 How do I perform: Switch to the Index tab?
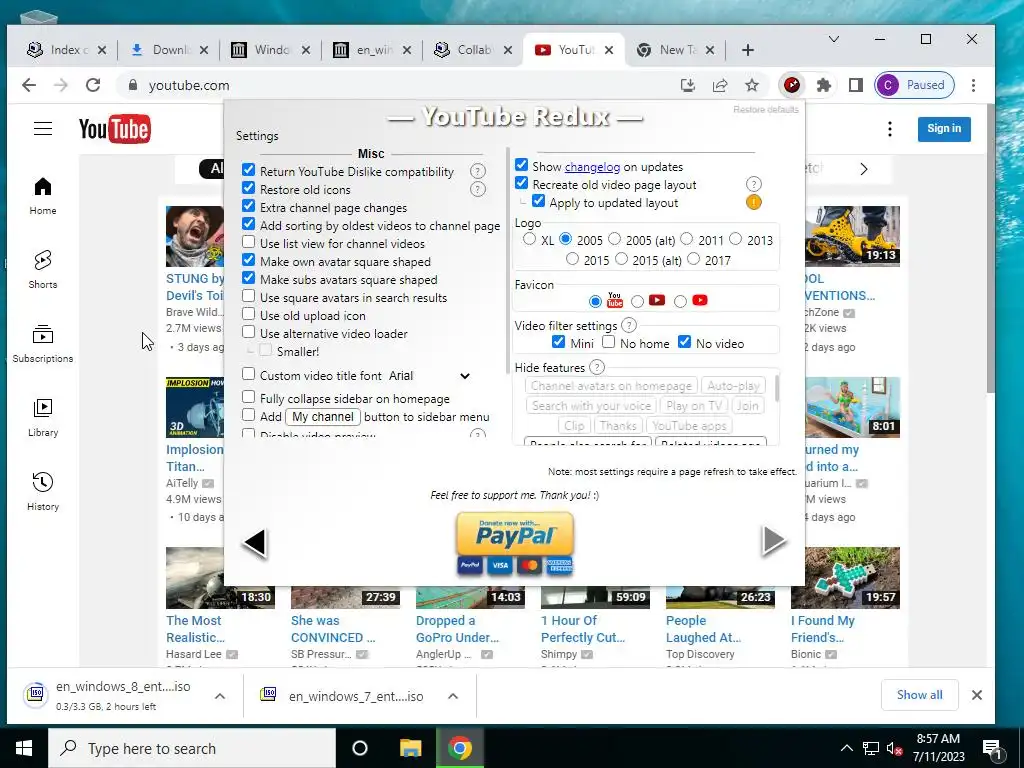click(66, 50)
